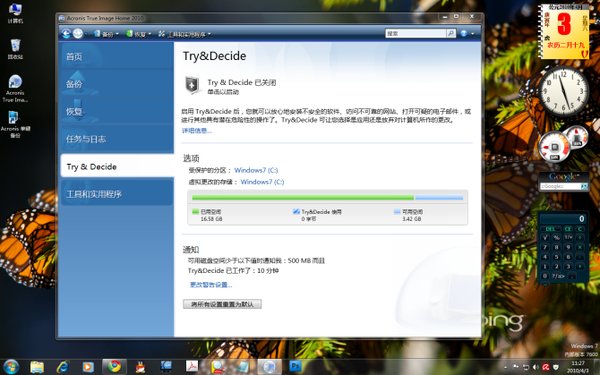Open the 备份 (Backup) toolbar dropdown

pos(106,34)
